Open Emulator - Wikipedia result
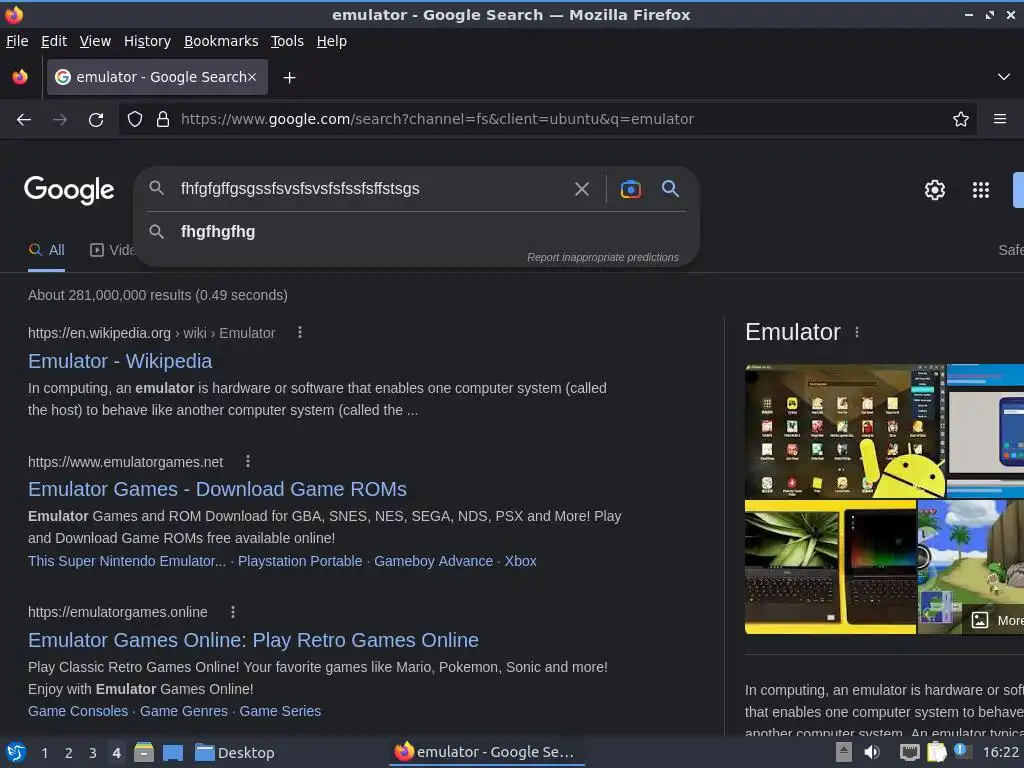This screenshot has width=1024, height=768. click(x=120, y=361)
